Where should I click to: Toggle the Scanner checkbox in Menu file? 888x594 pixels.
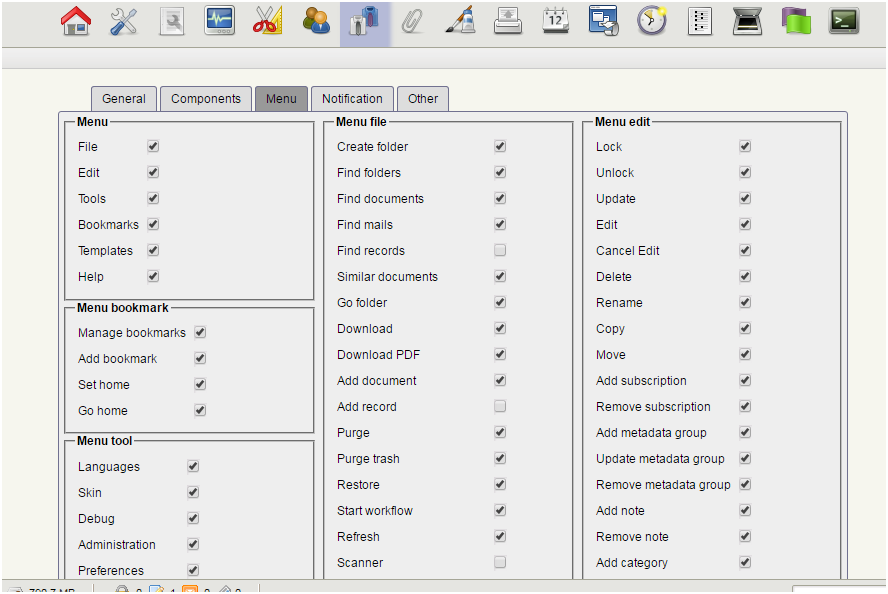(499, 562)
